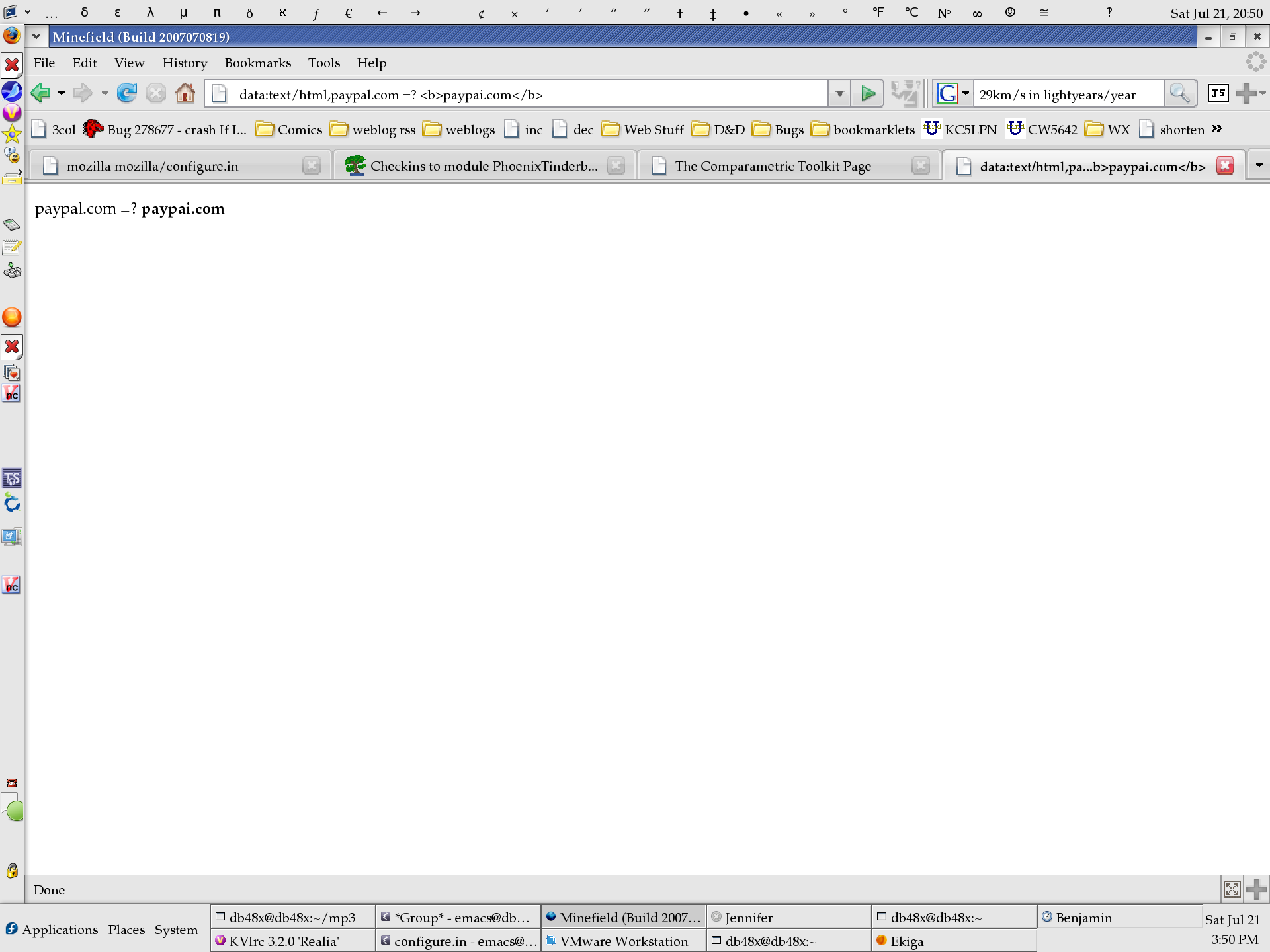Show more bookmarks with the chevron
Screen dimensions: 1270x952
pos(1217,129)
